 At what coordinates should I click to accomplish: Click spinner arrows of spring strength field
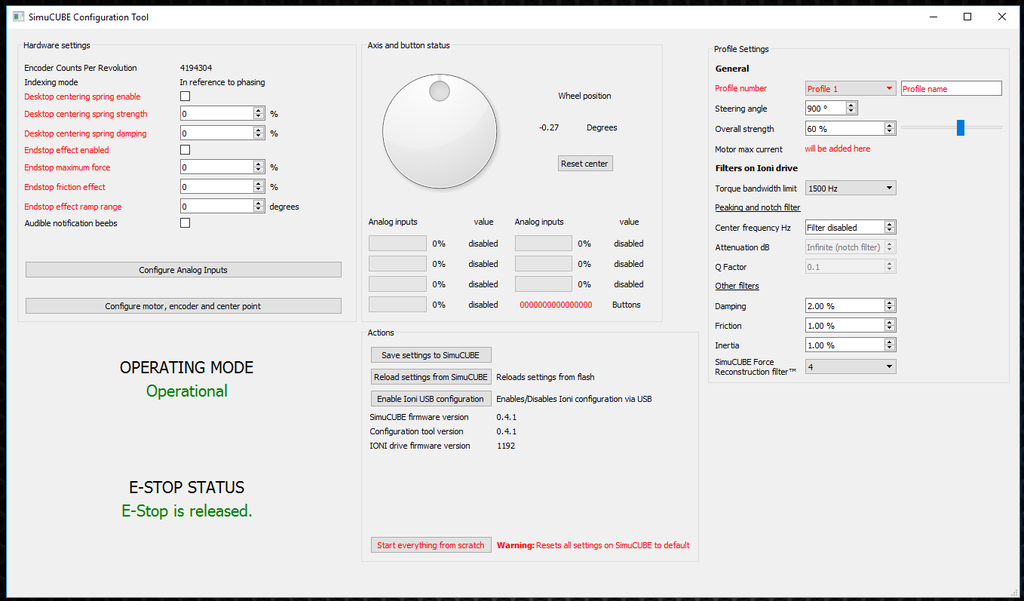259,114
